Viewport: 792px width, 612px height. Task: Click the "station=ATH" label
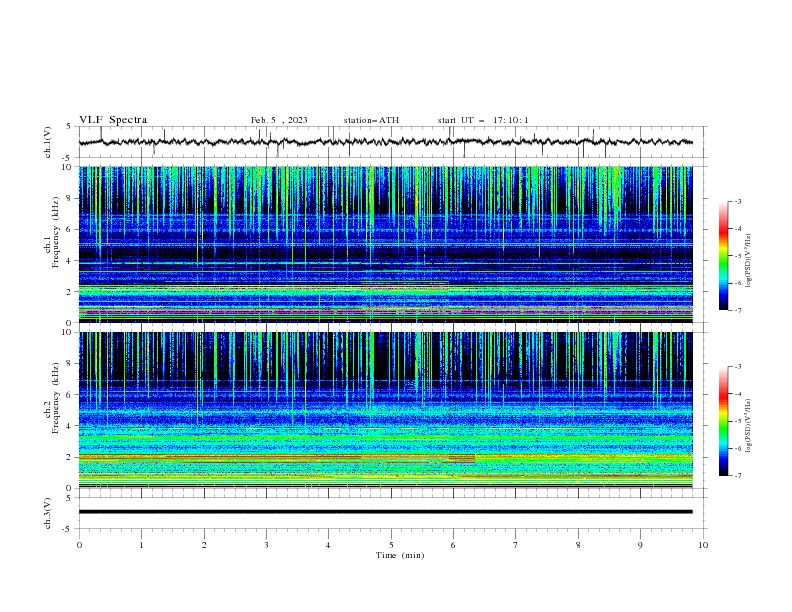point(371,120)
